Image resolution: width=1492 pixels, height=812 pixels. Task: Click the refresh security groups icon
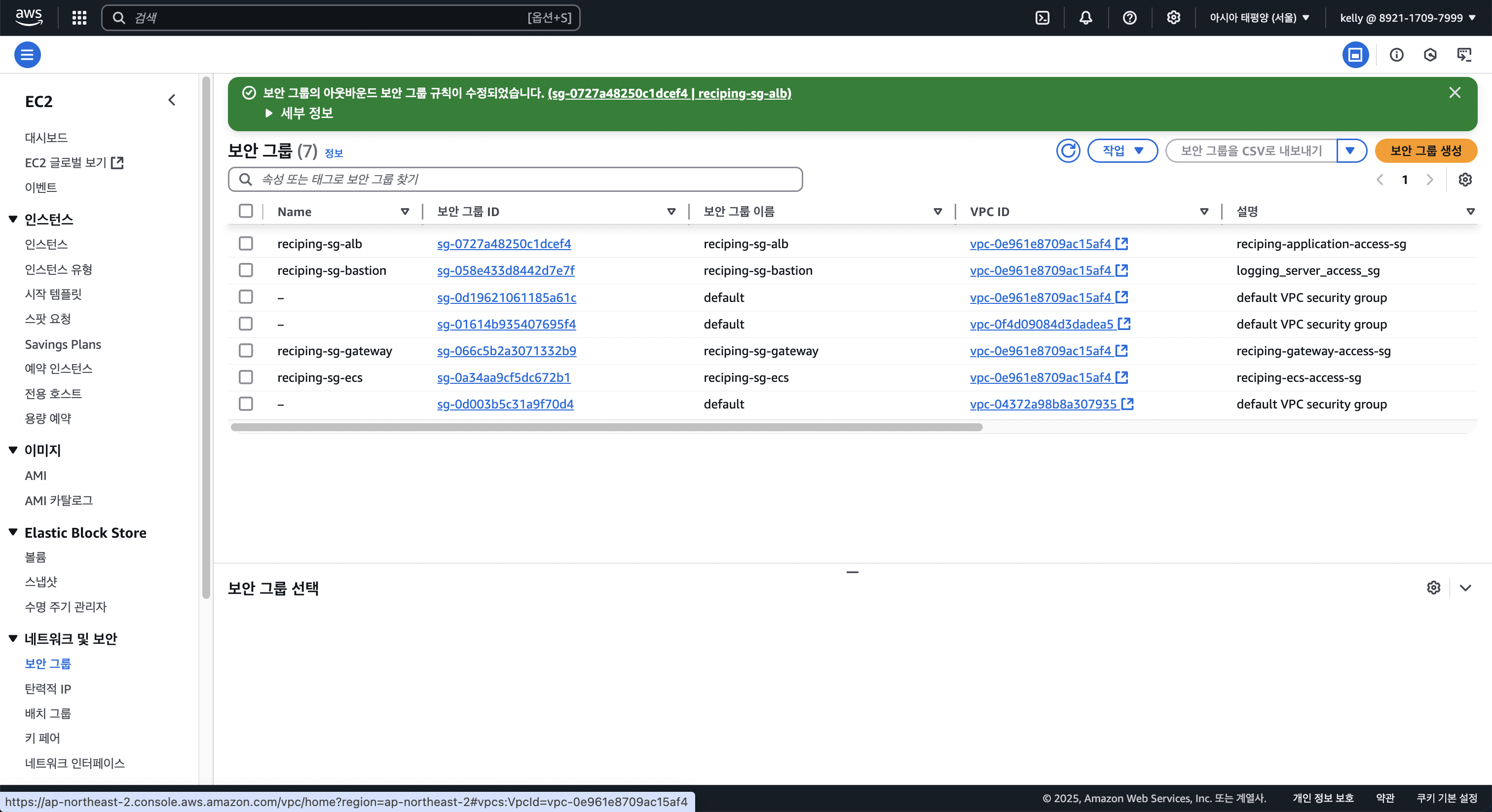tap(1068, 150)
